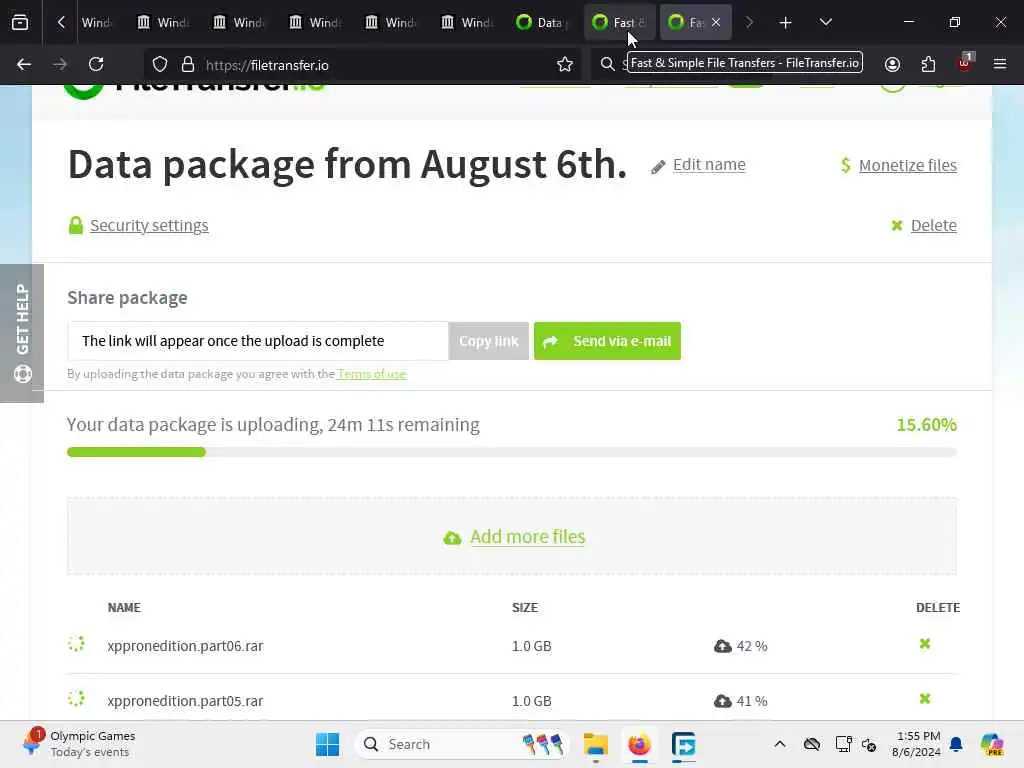Viewport: 1024px width, 768px height.
Task: Open the notification bell in the tray
Action: 956,744
